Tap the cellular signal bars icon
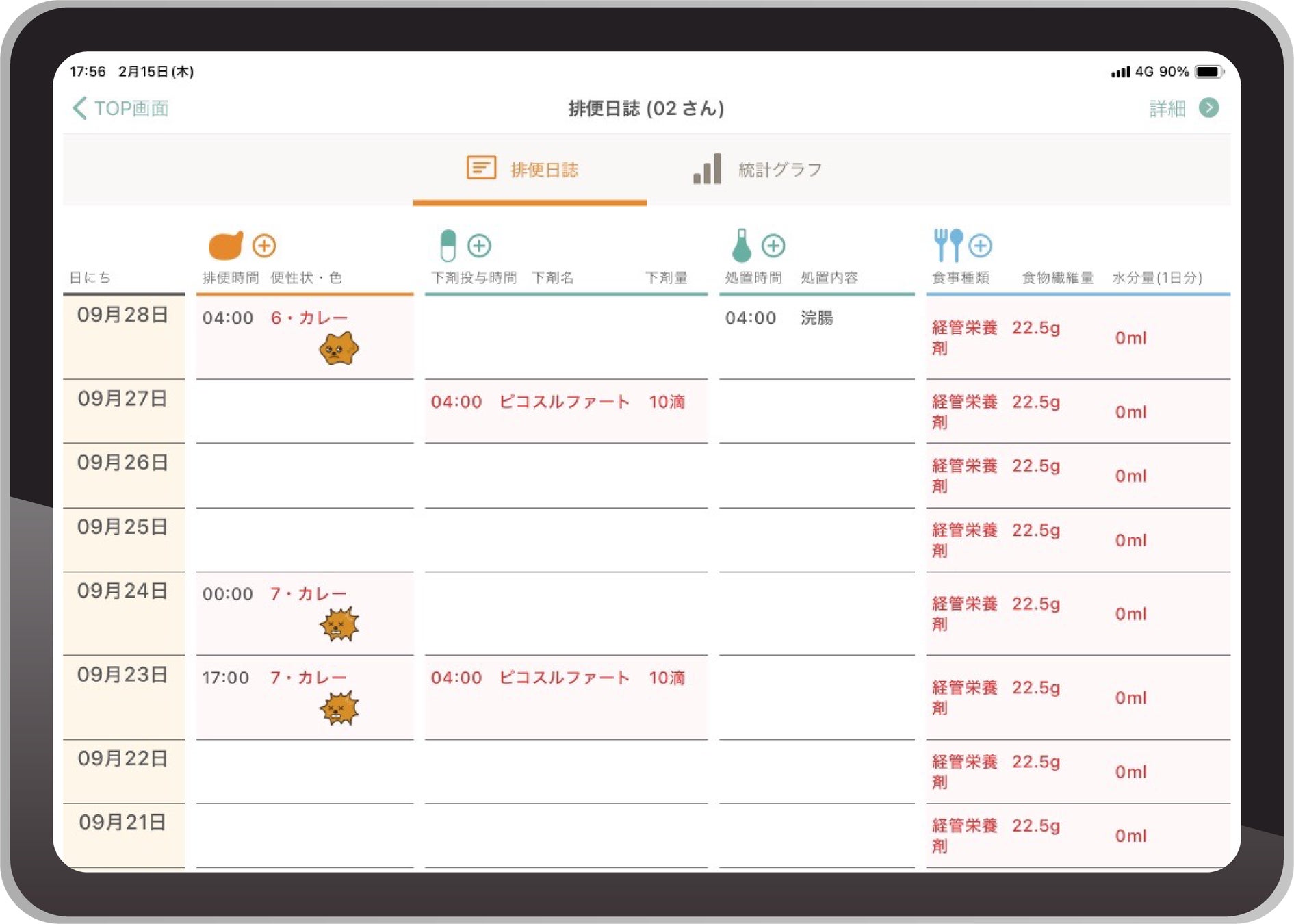Image resolution: width=1294 pixels, height=924 pixels. (x=1120, y=71)
